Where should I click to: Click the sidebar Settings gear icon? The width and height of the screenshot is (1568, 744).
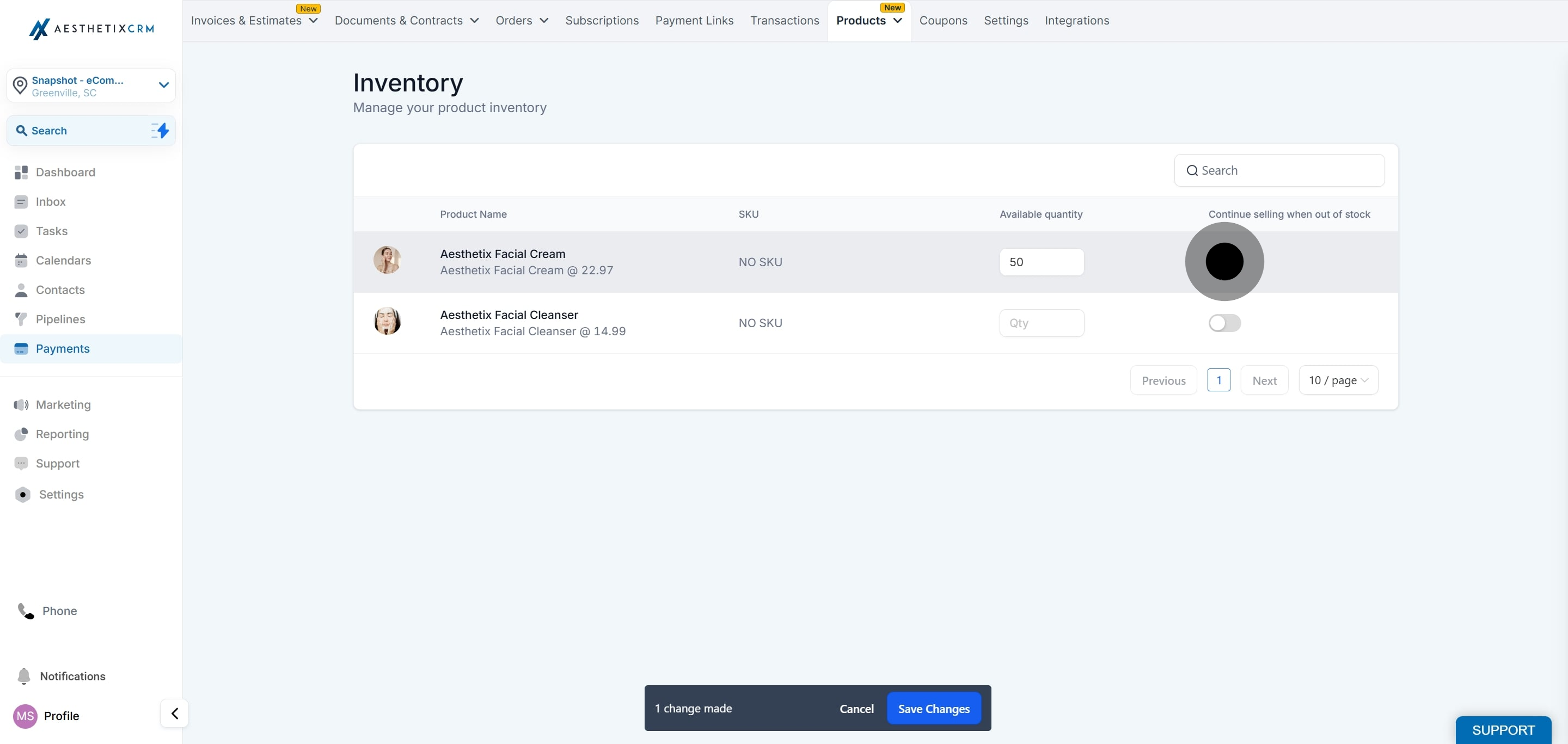click(22, 495)
